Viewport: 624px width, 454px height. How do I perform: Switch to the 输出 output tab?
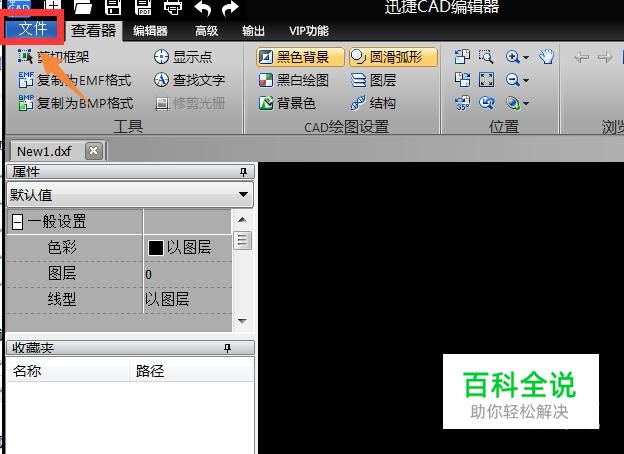[x=254, y=31]
